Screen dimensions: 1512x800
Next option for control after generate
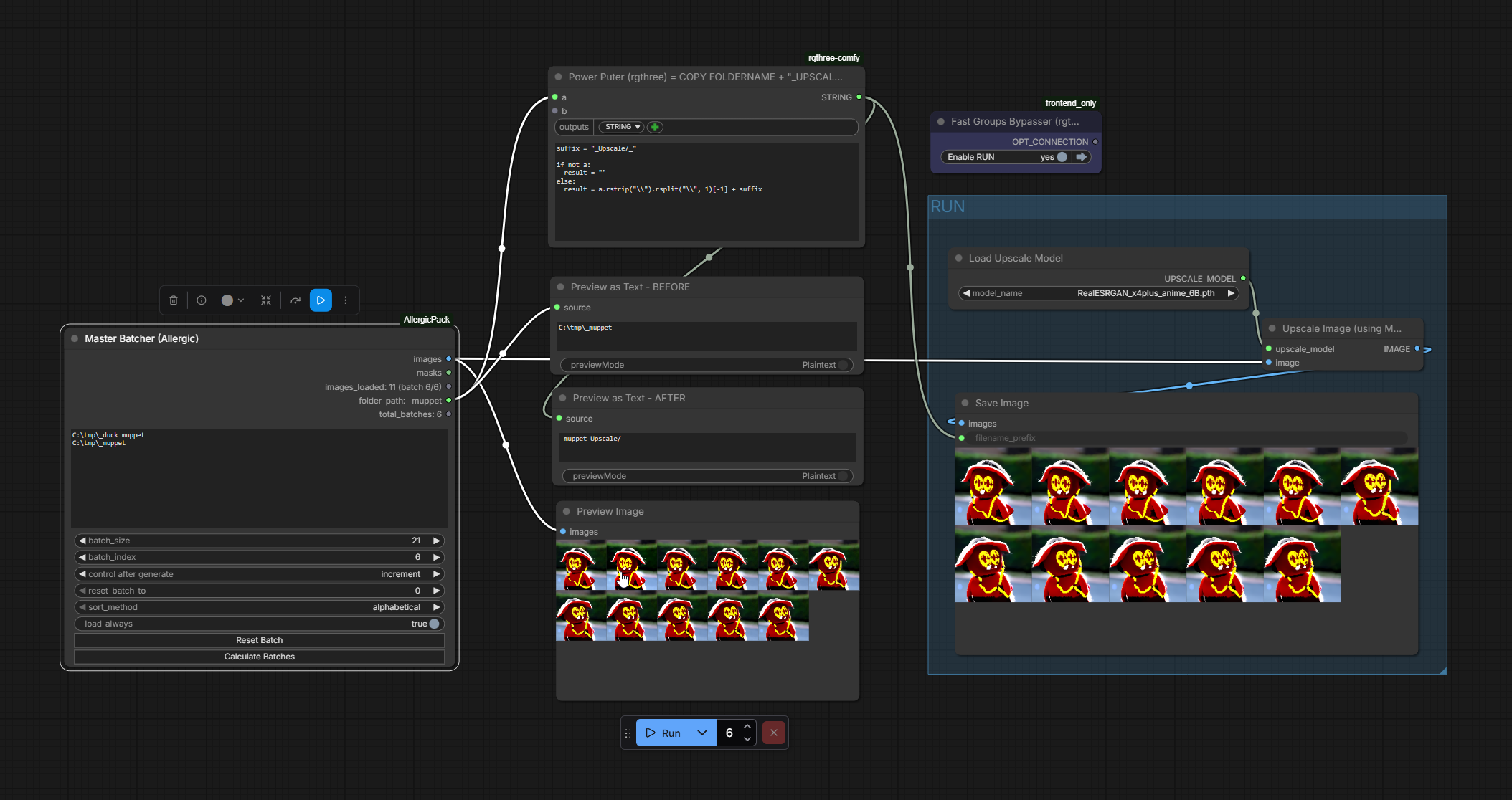[436, 574]
